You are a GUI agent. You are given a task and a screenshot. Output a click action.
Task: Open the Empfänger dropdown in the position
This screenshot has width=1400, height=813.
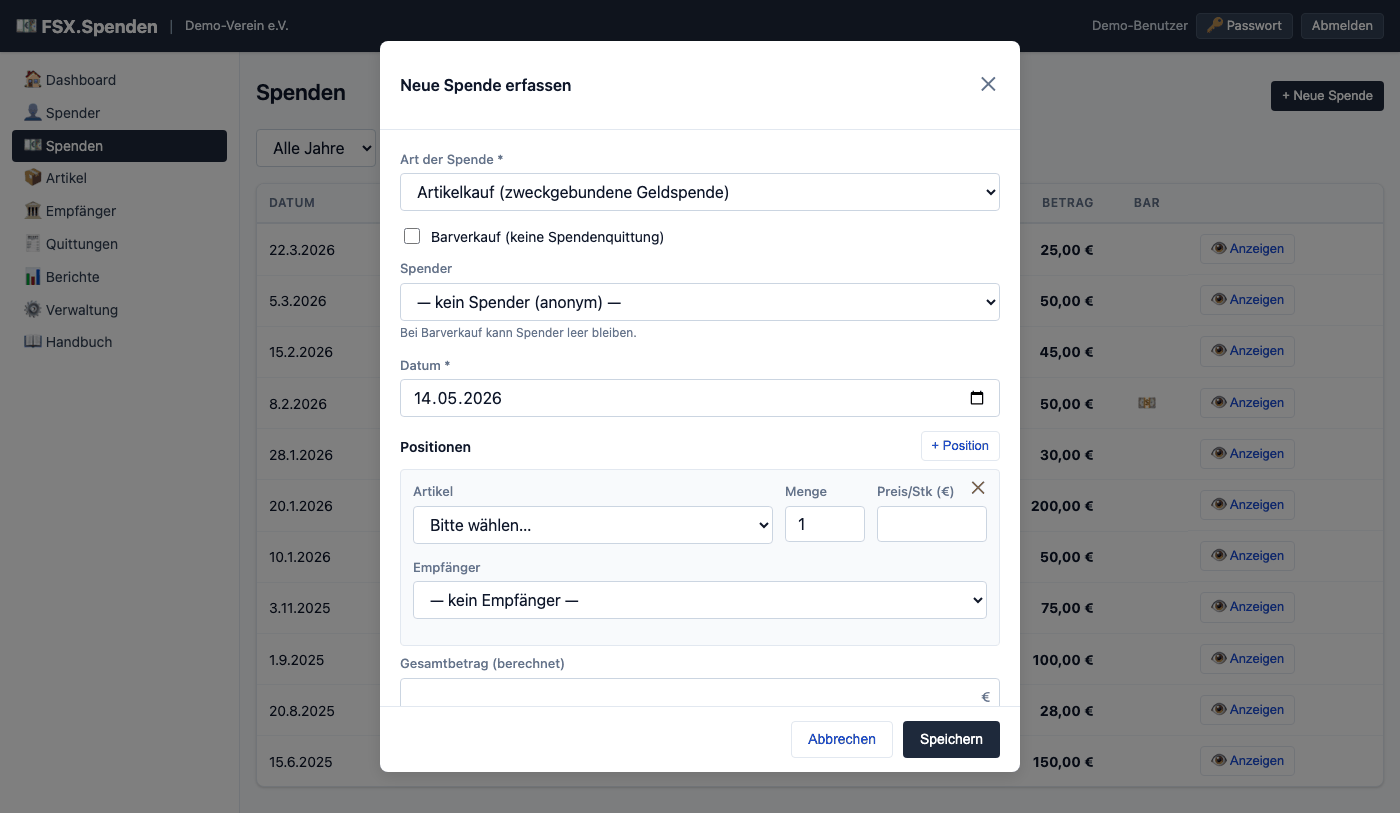pos(700,600)
